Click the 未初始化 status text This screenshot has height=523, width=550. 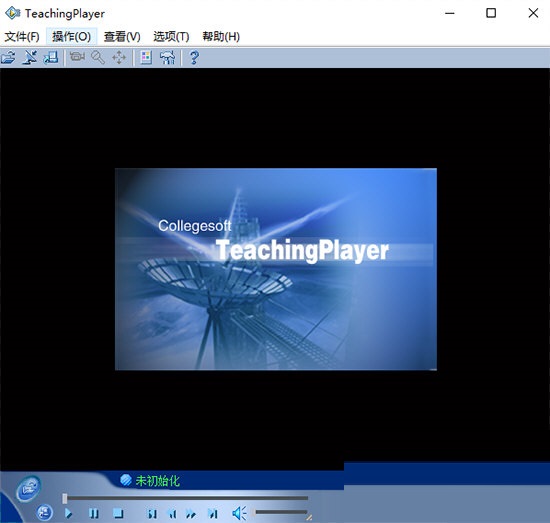(157, 481)
